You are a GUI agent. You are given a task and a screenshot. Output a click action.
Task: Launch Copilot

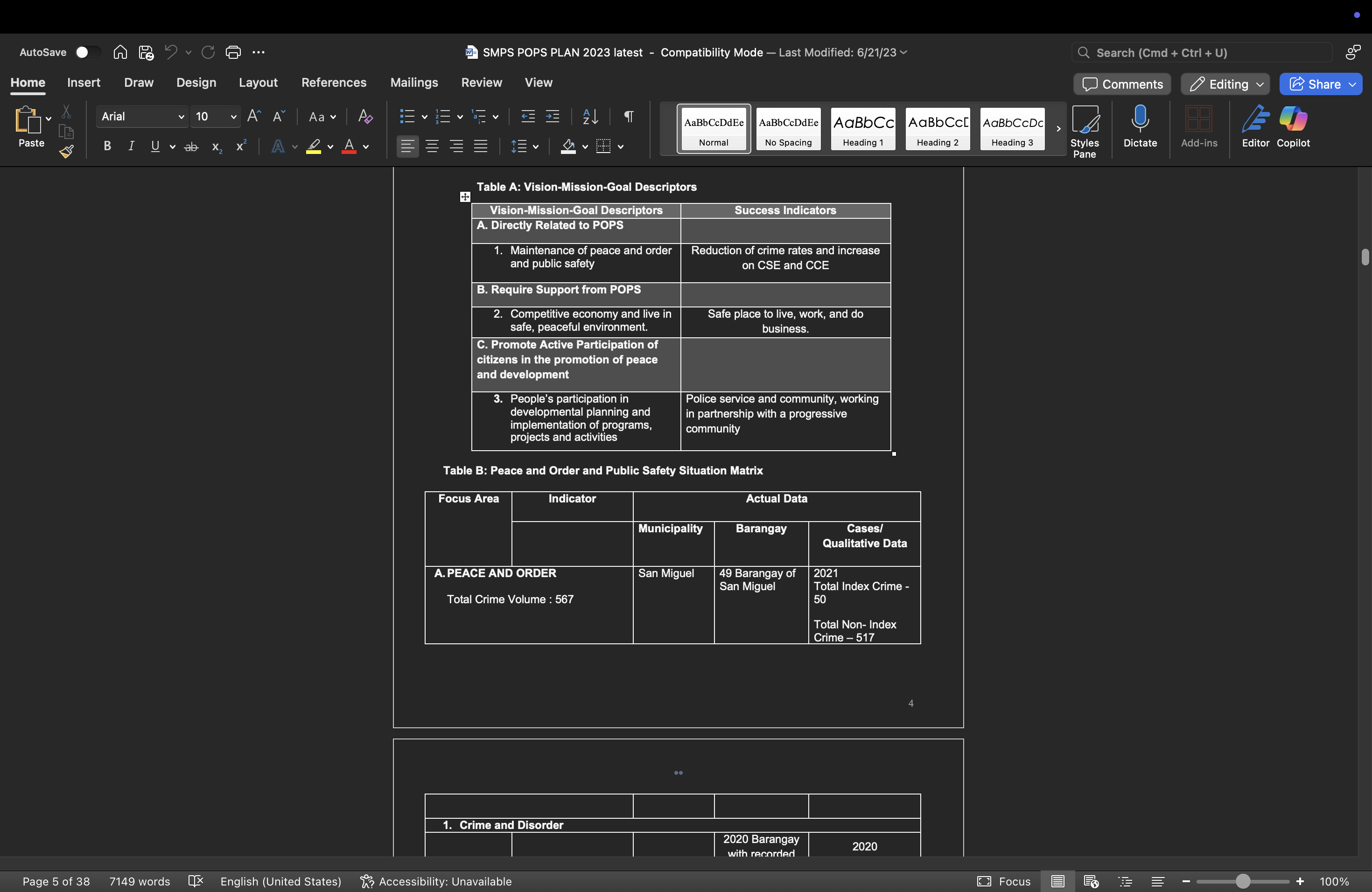pyautogui.click(x=1293, y=126)
